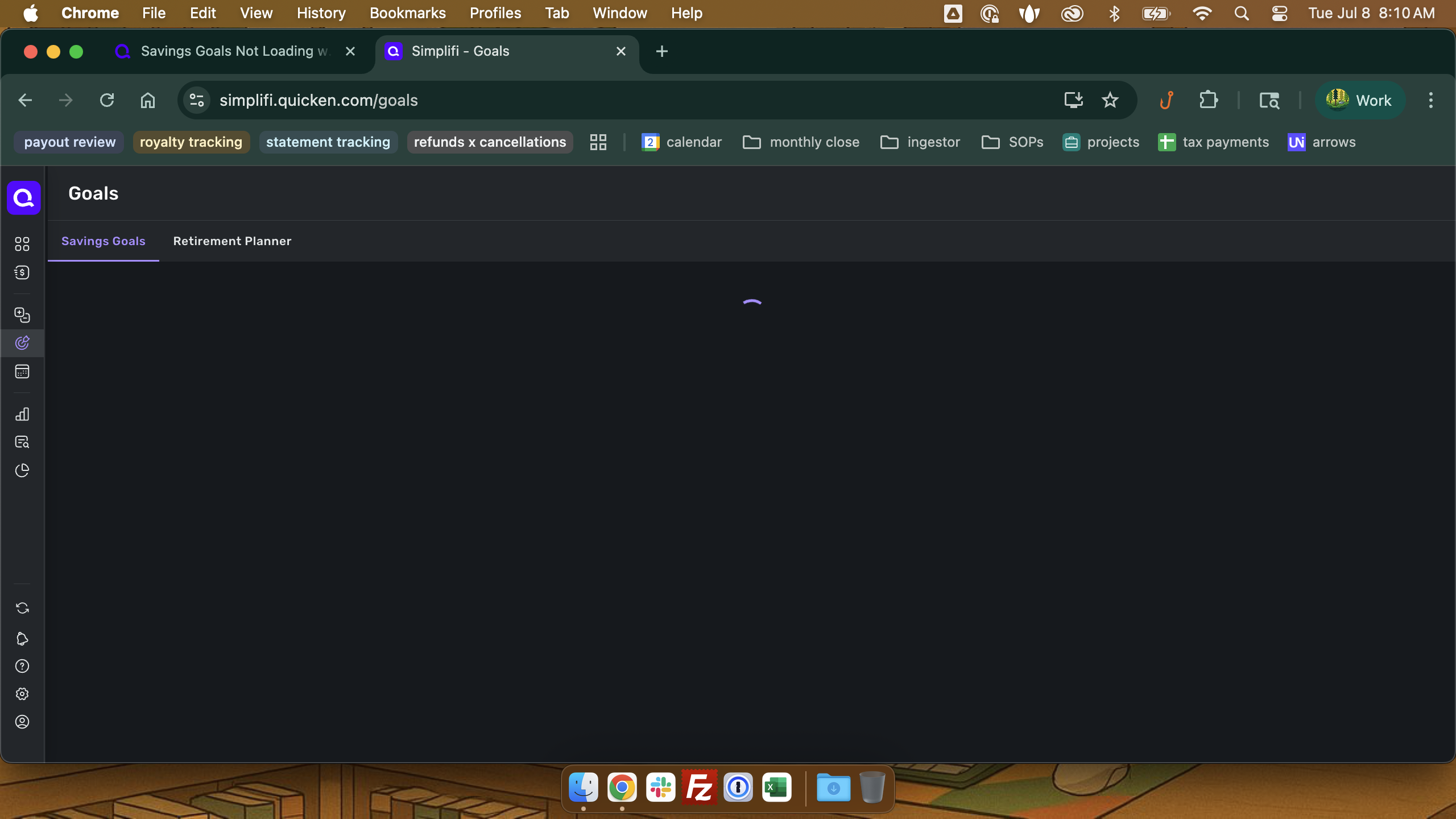Open the monthly close bookmark folder
1456x819 pixels.
[801, 142]
